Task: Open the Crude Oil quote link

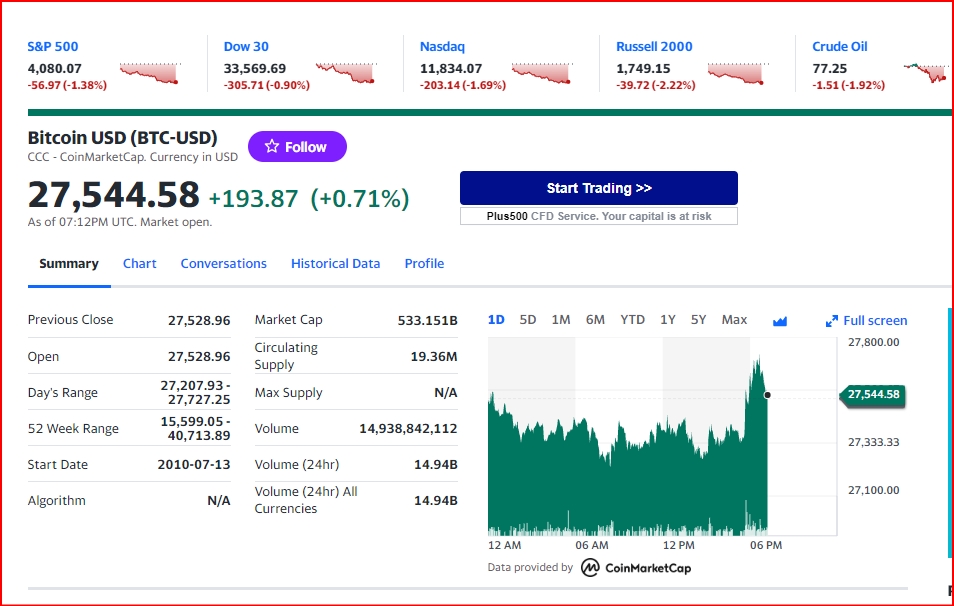Action: coord(839,47)
